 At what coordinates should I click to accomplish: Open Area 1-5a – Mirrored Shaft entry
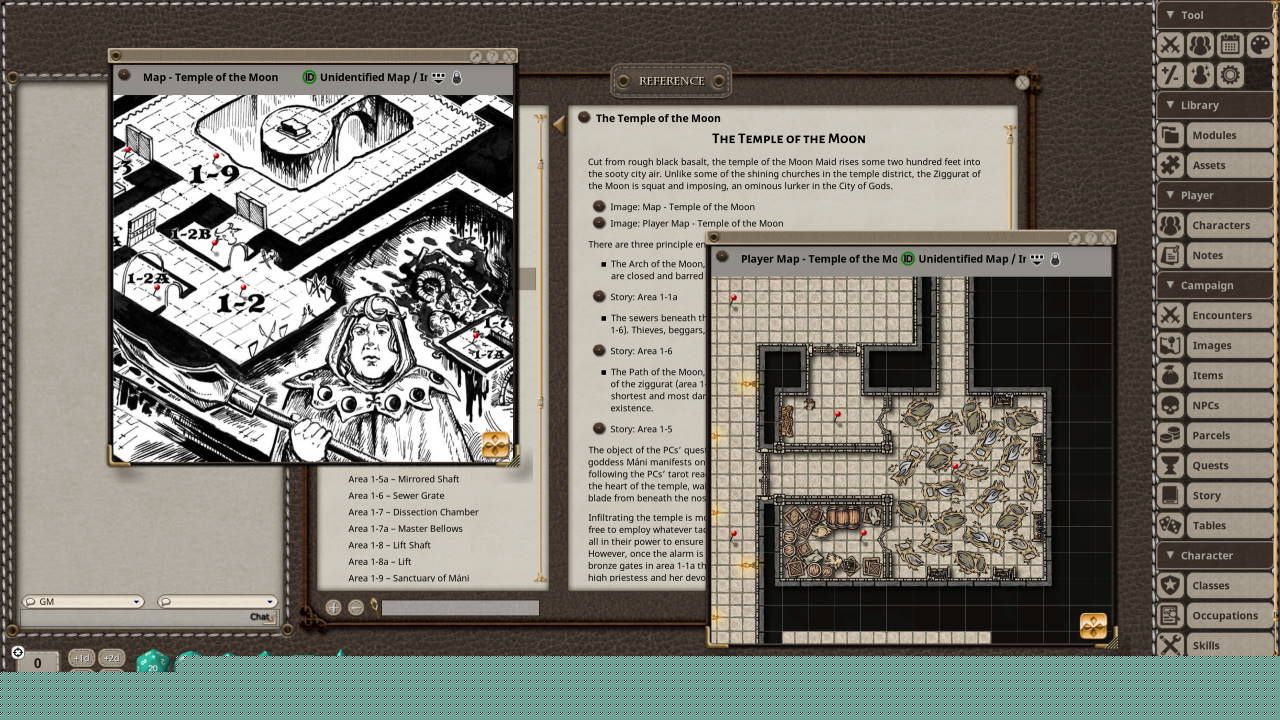[404, 479]
